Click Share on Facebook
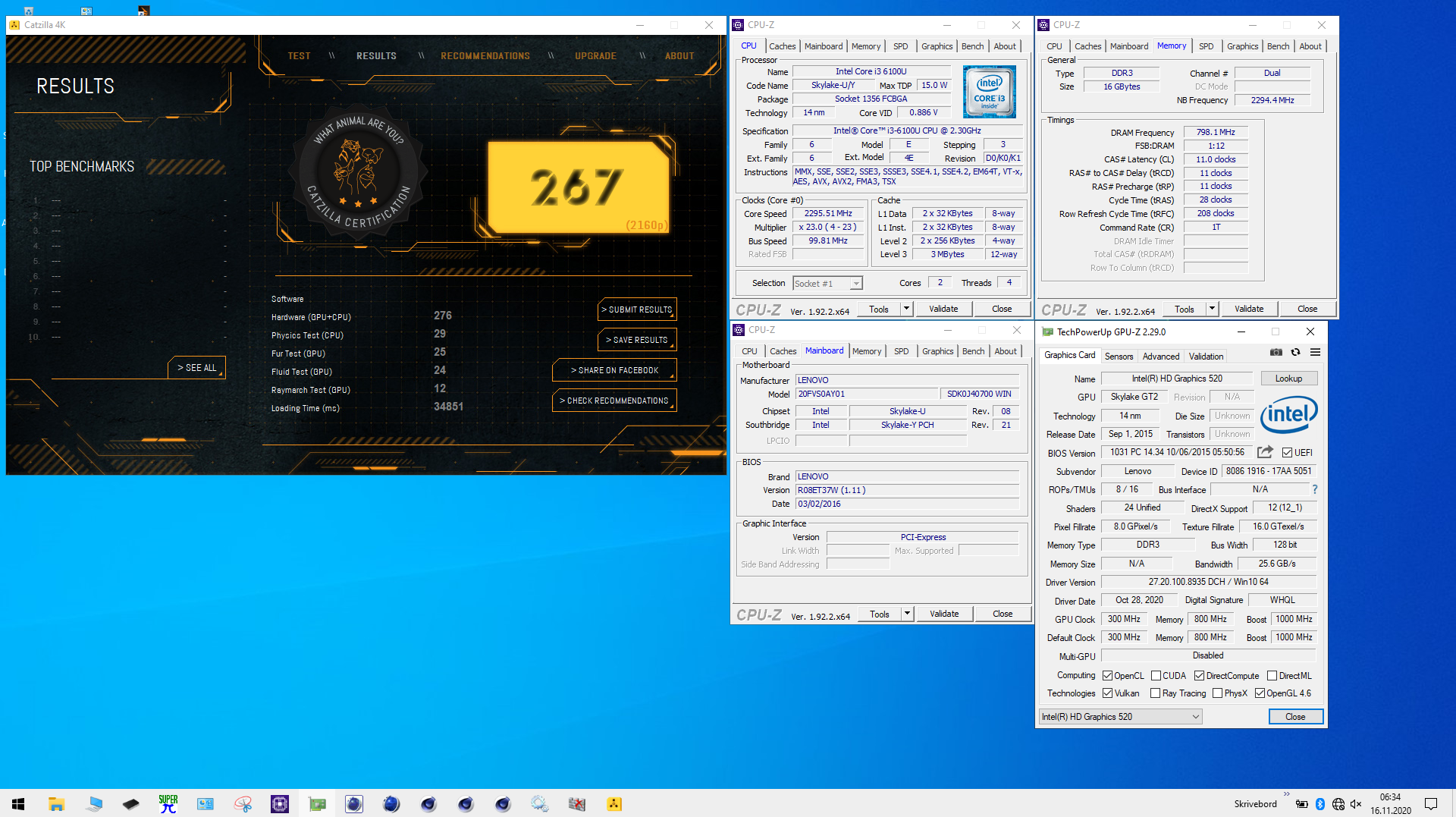Image resolution: width=1456 pixels, height=817 pixels. (614, 370)
